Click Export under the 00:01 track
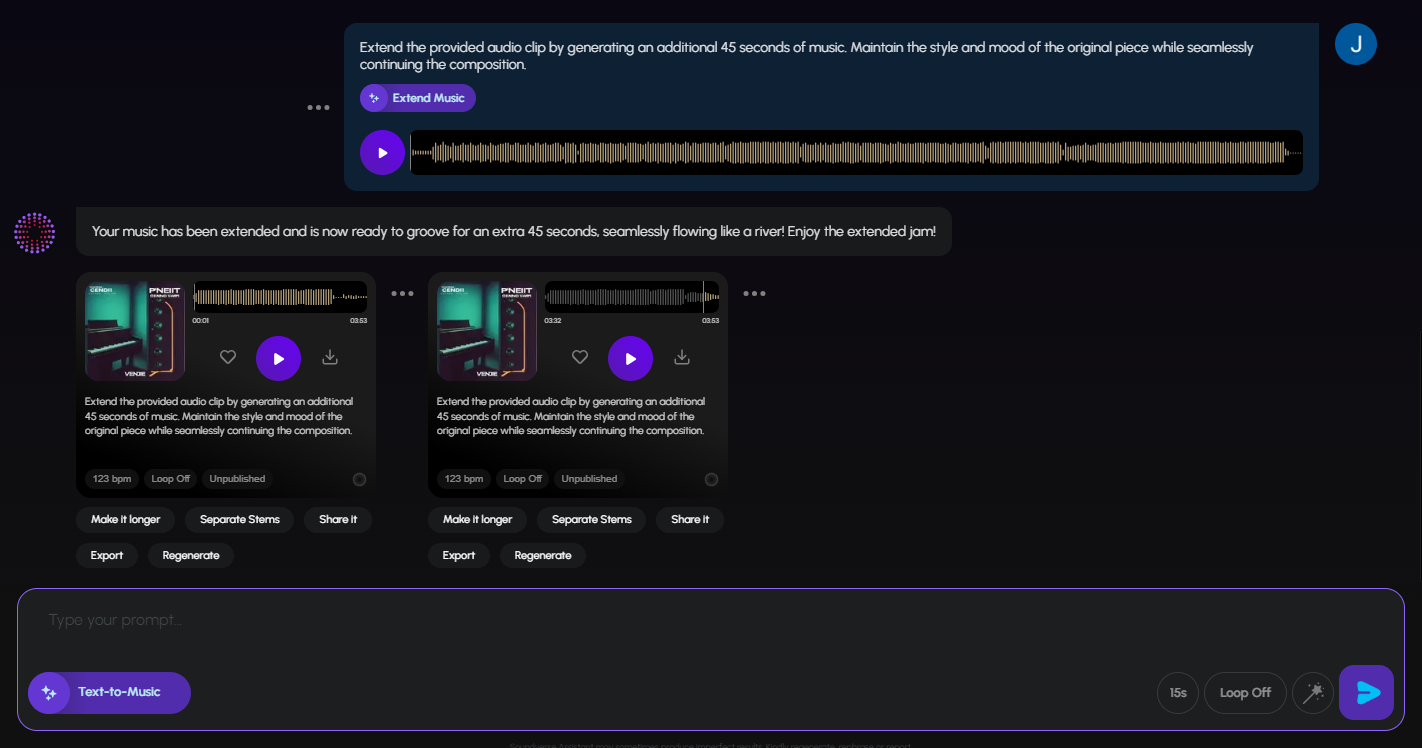Screen dimensions: 1422x748 click(107, 556)
